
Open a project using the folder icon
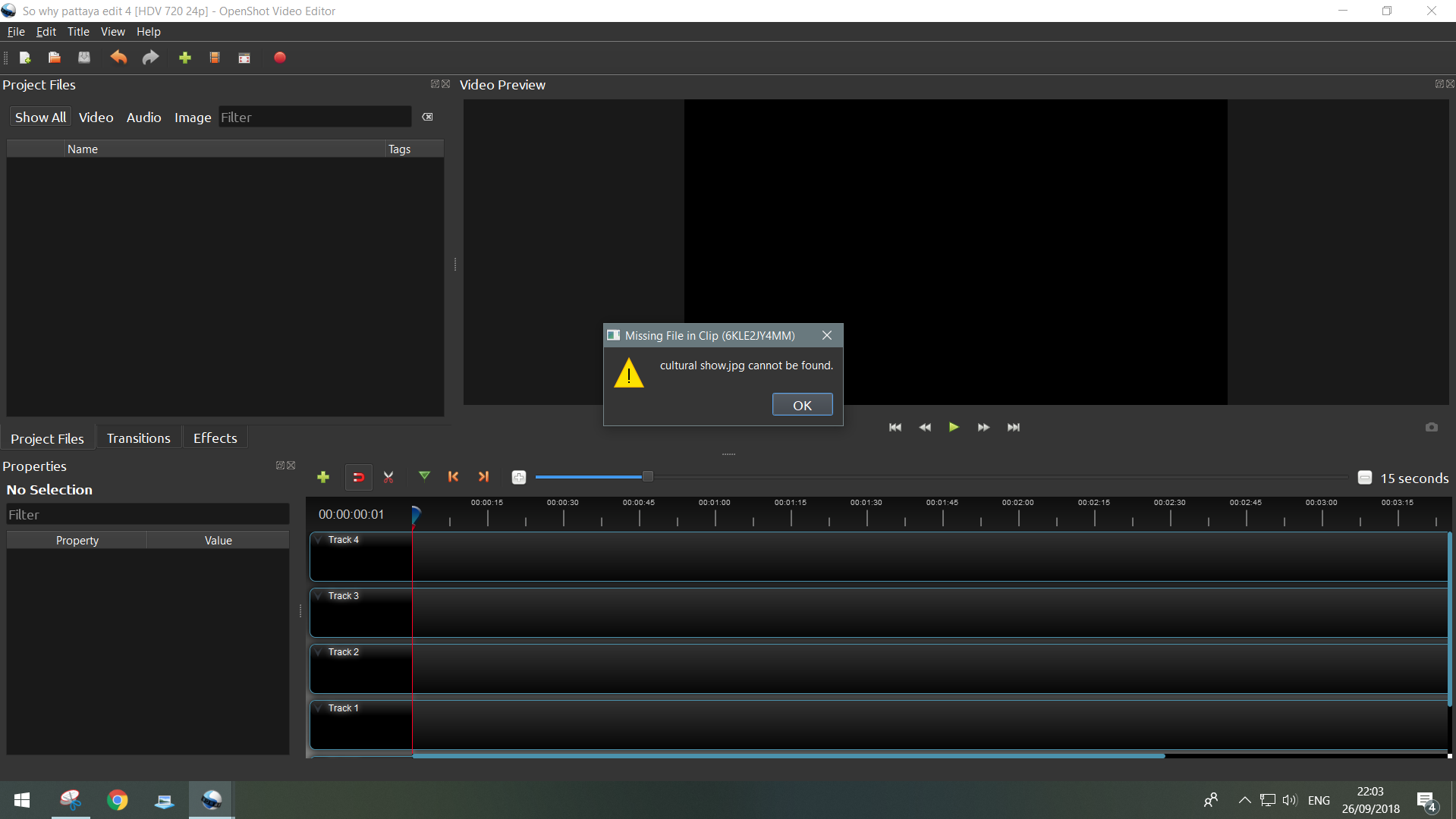pyautogui.click(x=55, y=58)
